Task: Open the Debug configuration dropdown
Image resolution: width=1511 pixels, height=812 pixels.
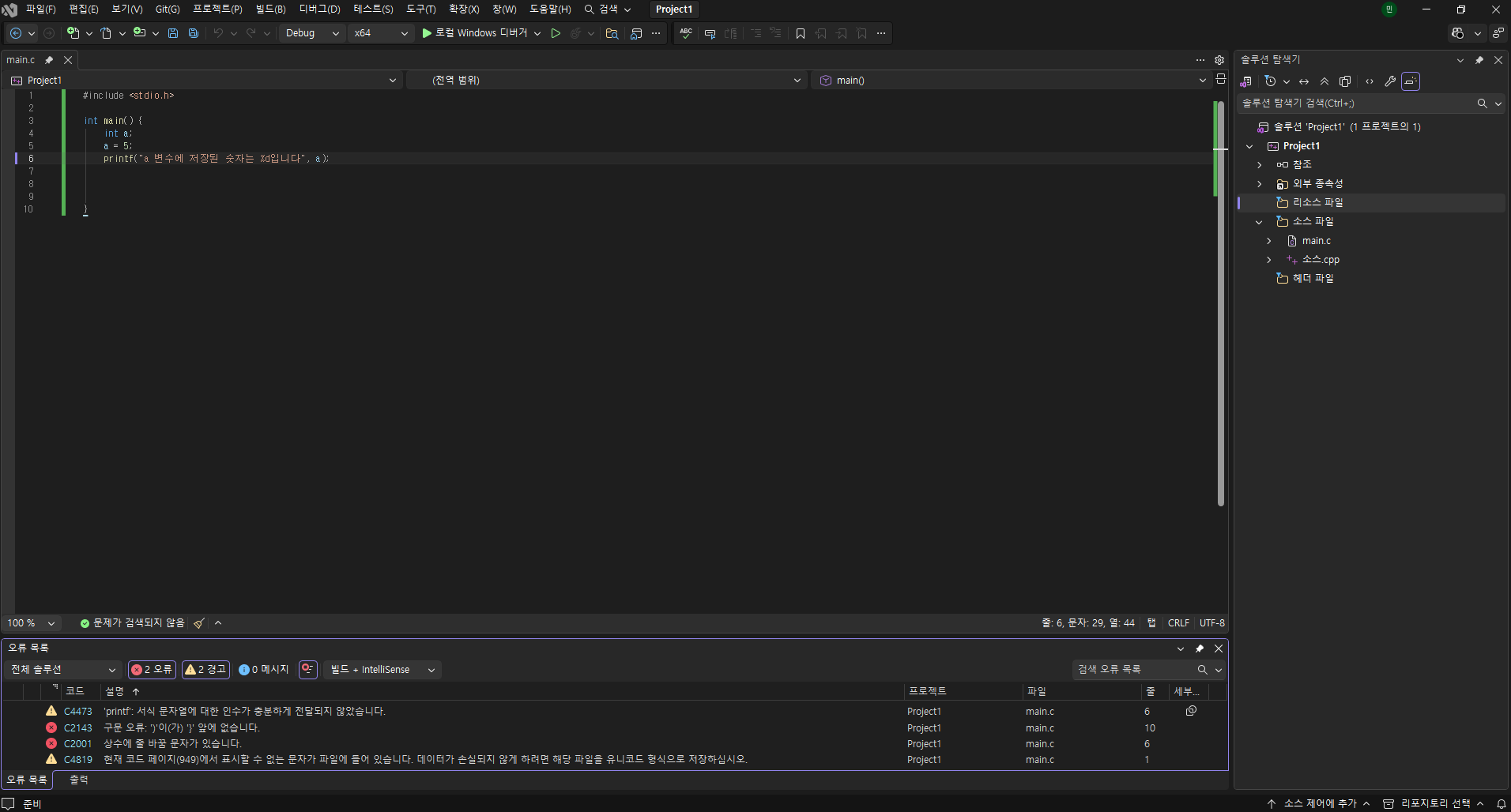Action: (x=312, y=33)
